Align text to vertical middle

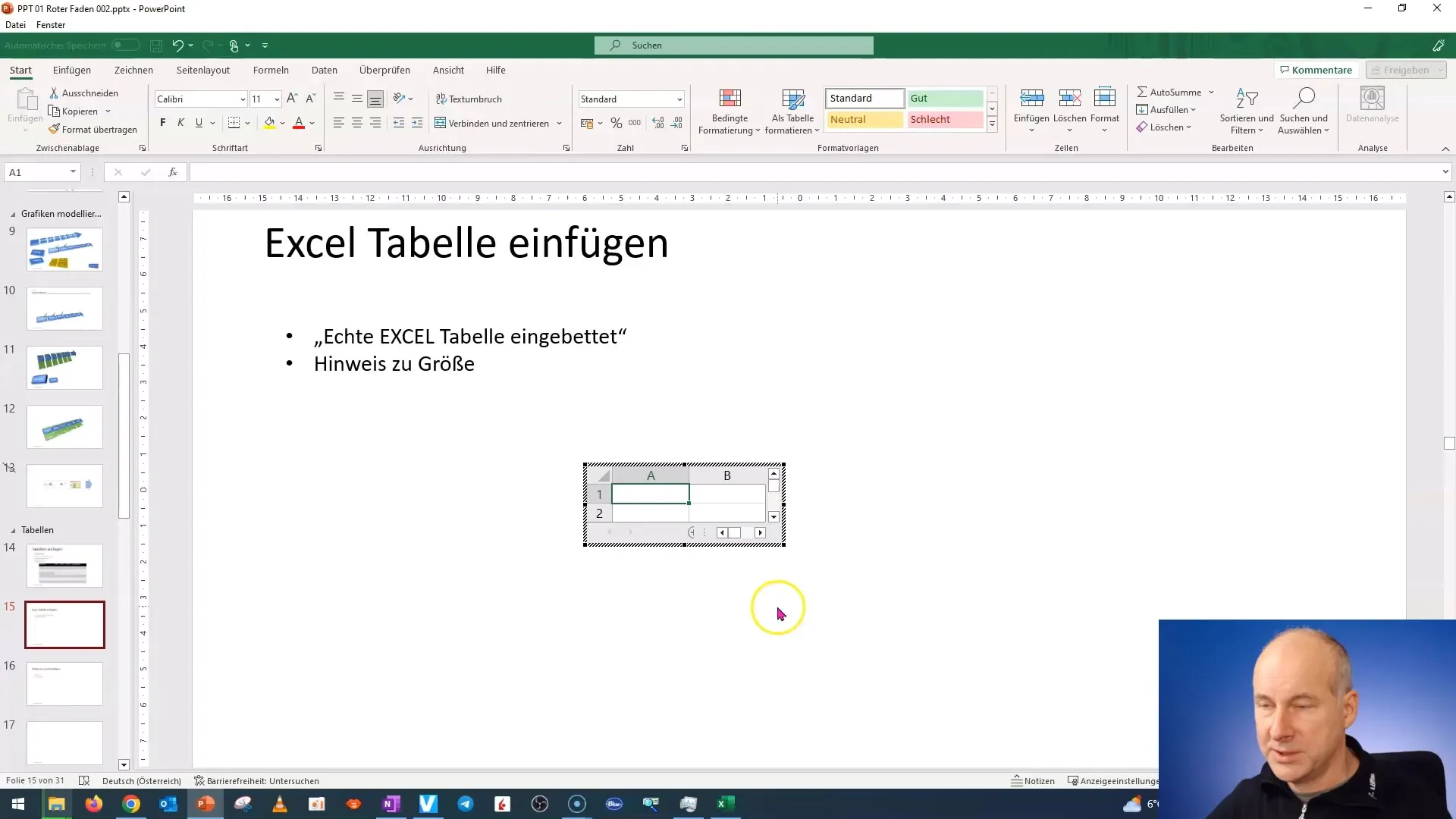(x=357, y=99)
